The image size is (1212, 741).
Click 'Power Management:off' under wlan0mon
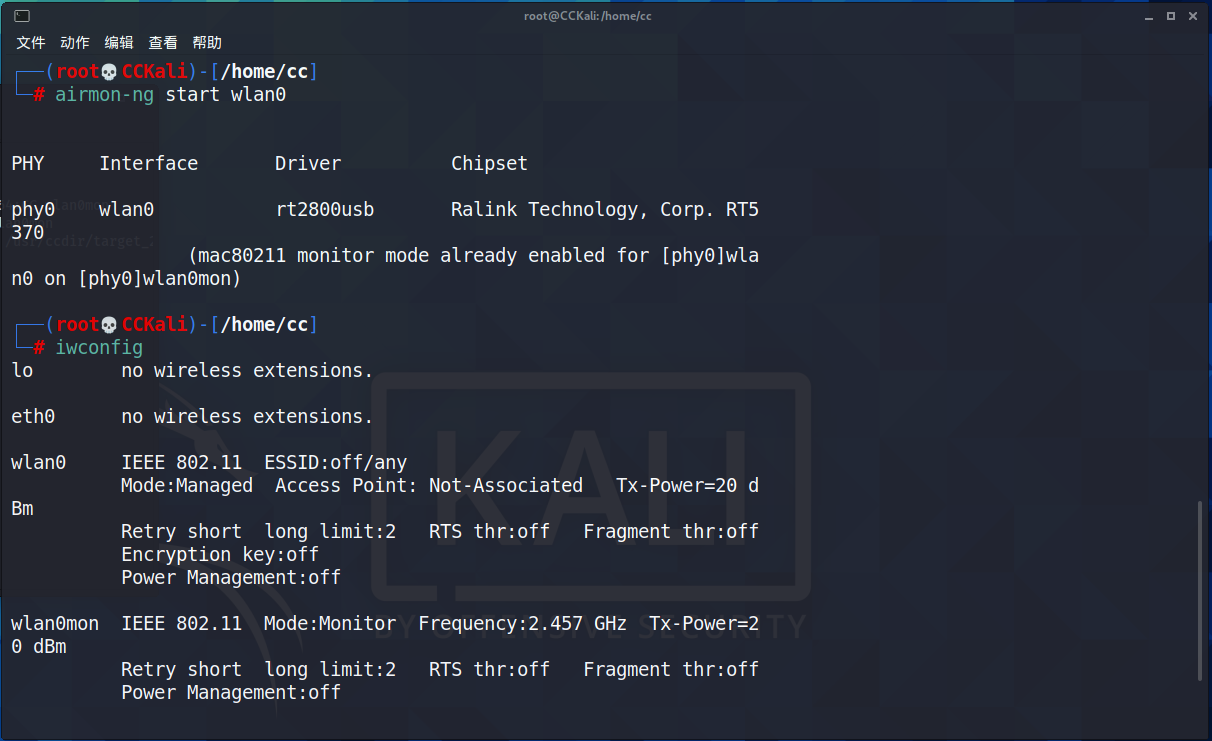231,692
